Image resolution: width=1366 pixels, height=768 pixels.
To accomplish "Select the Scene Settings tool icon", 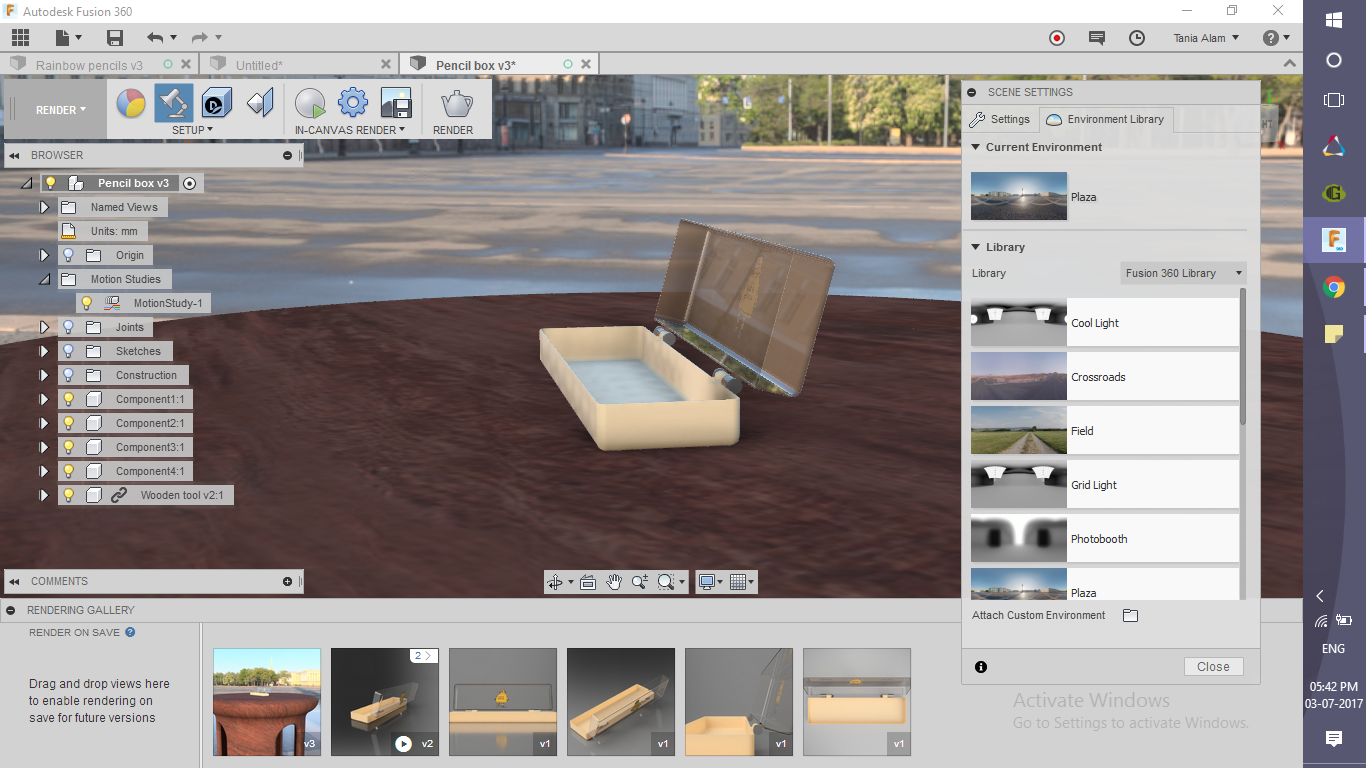I will tap(174, 103).
